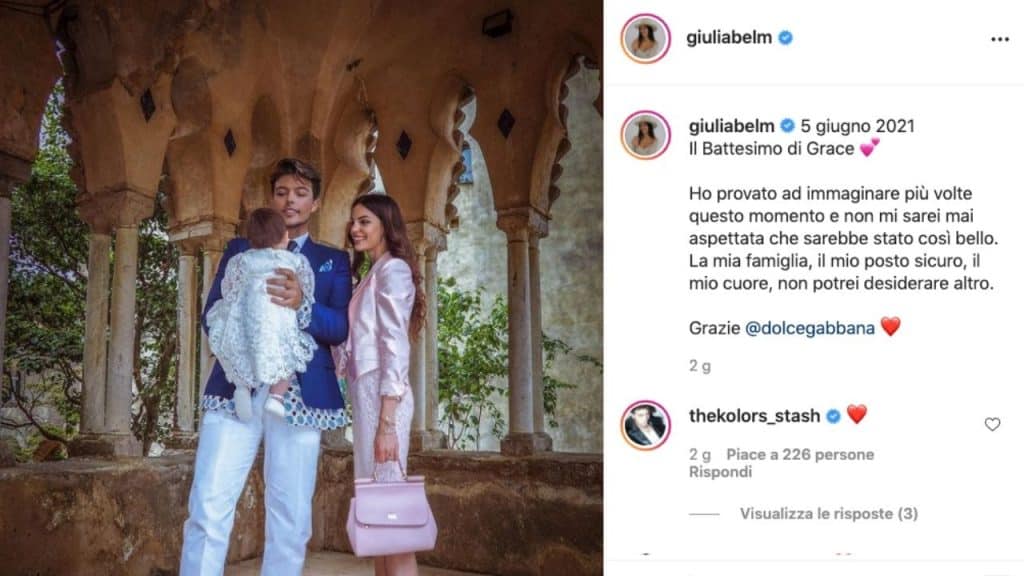Screen dimensions: 1024x576
Task: Click giuliabelm header profile avatar
Action: (645, 39)
